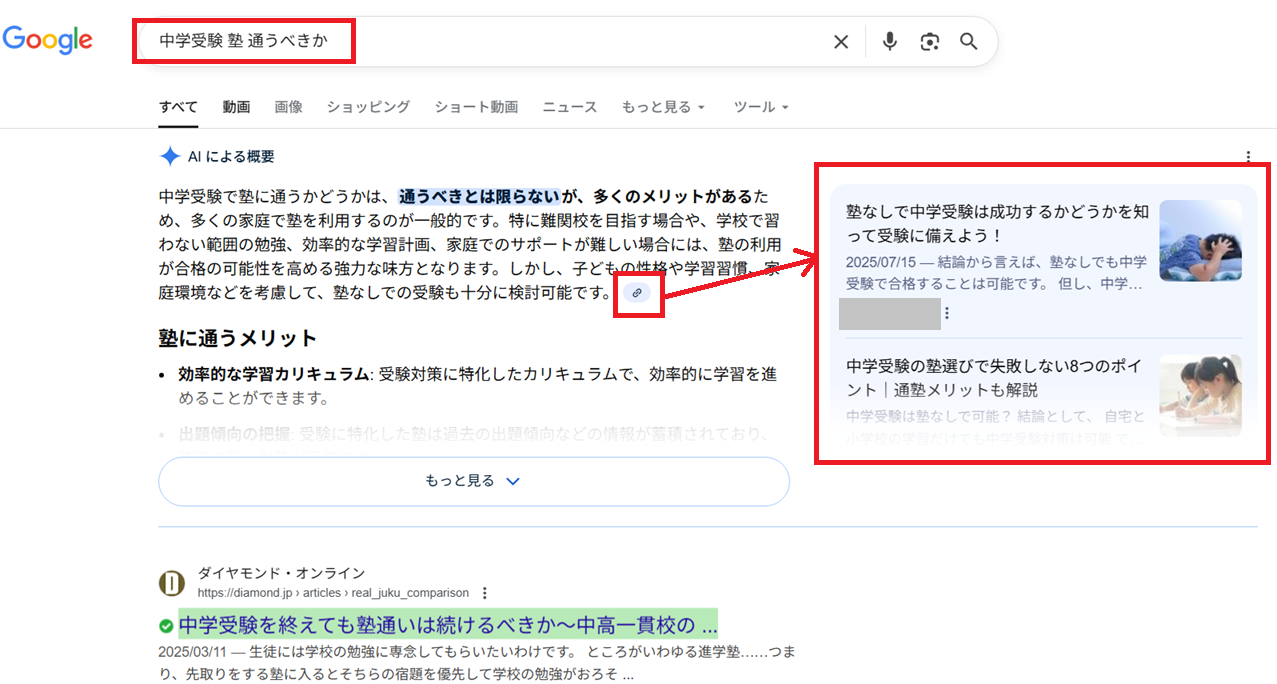Open the ツール dropdown menu
This screenshot has width=1277, height=684.
point(761,107)
